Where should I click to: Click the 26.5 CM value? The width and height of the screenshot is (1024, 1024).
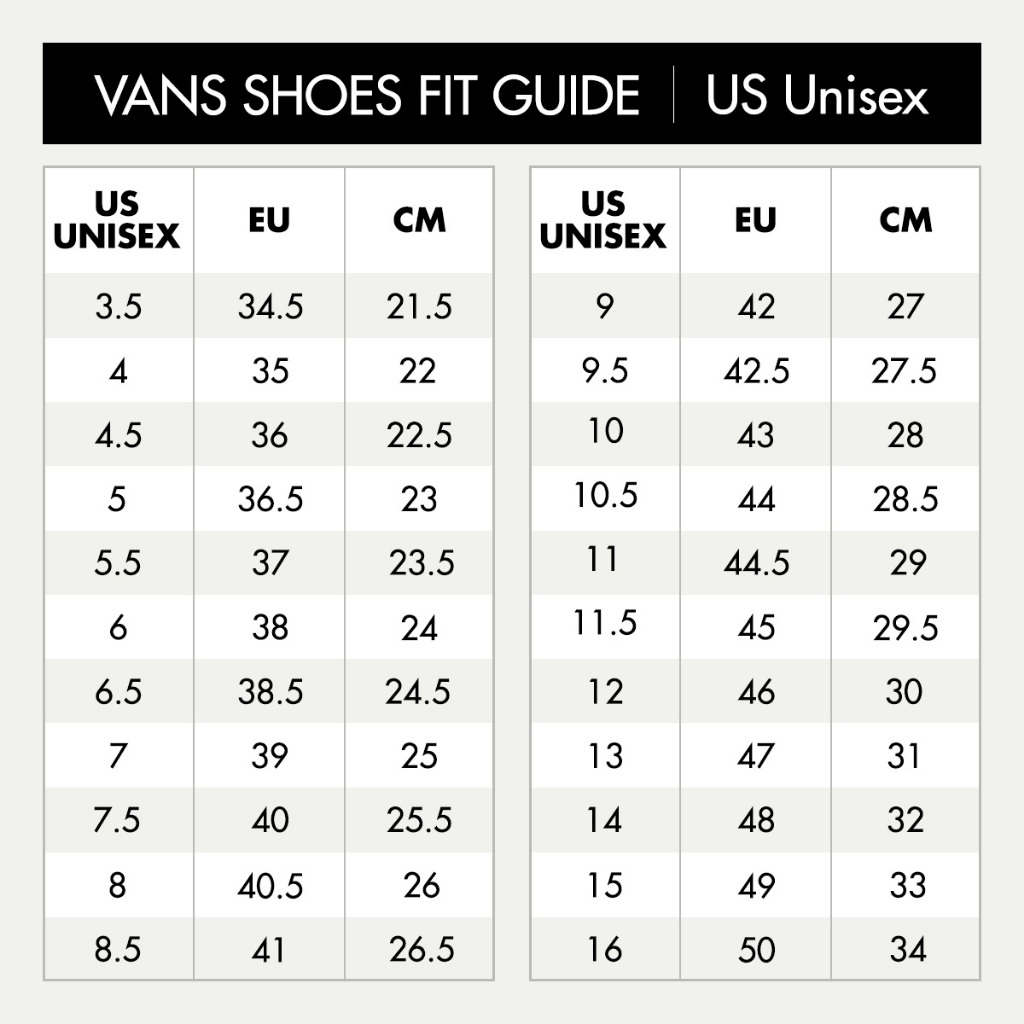[421, 950]
